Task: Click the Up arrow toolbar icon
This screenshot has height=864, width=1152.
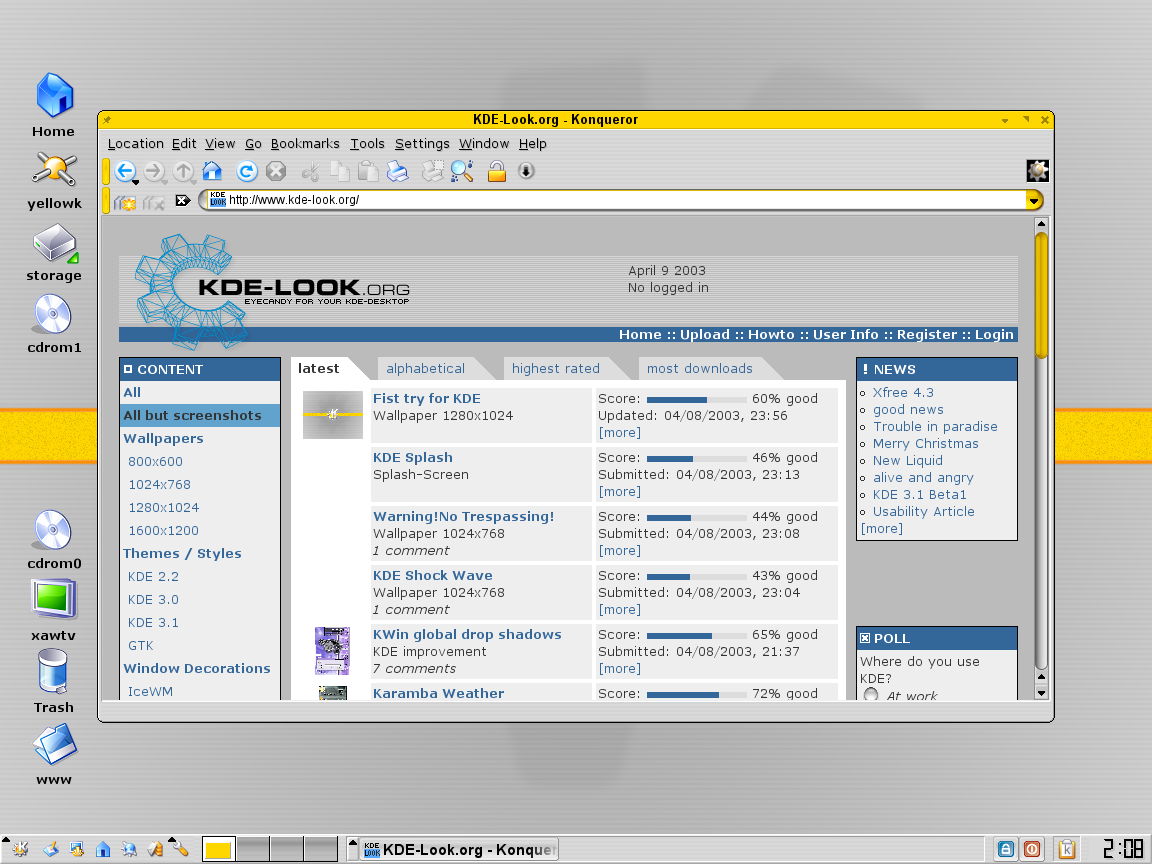Action: [183, 171]
